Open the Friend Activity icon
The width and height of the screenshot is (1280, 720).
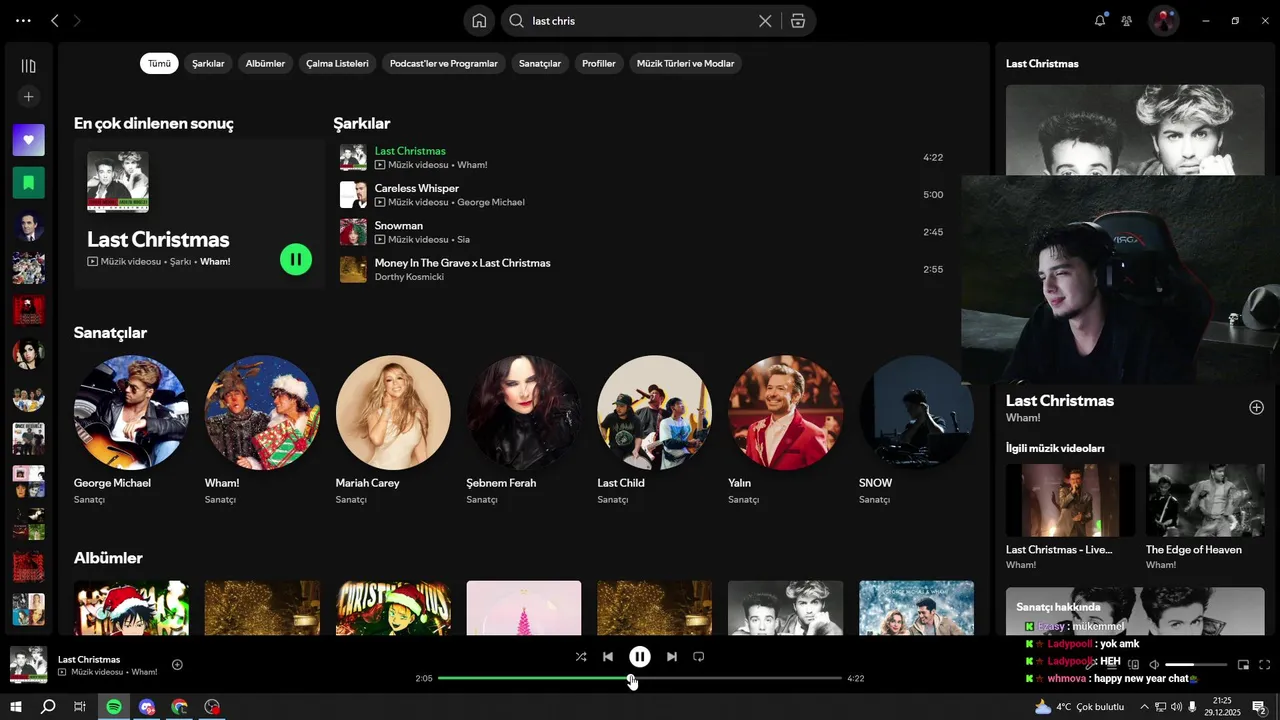coord(1127,20)
